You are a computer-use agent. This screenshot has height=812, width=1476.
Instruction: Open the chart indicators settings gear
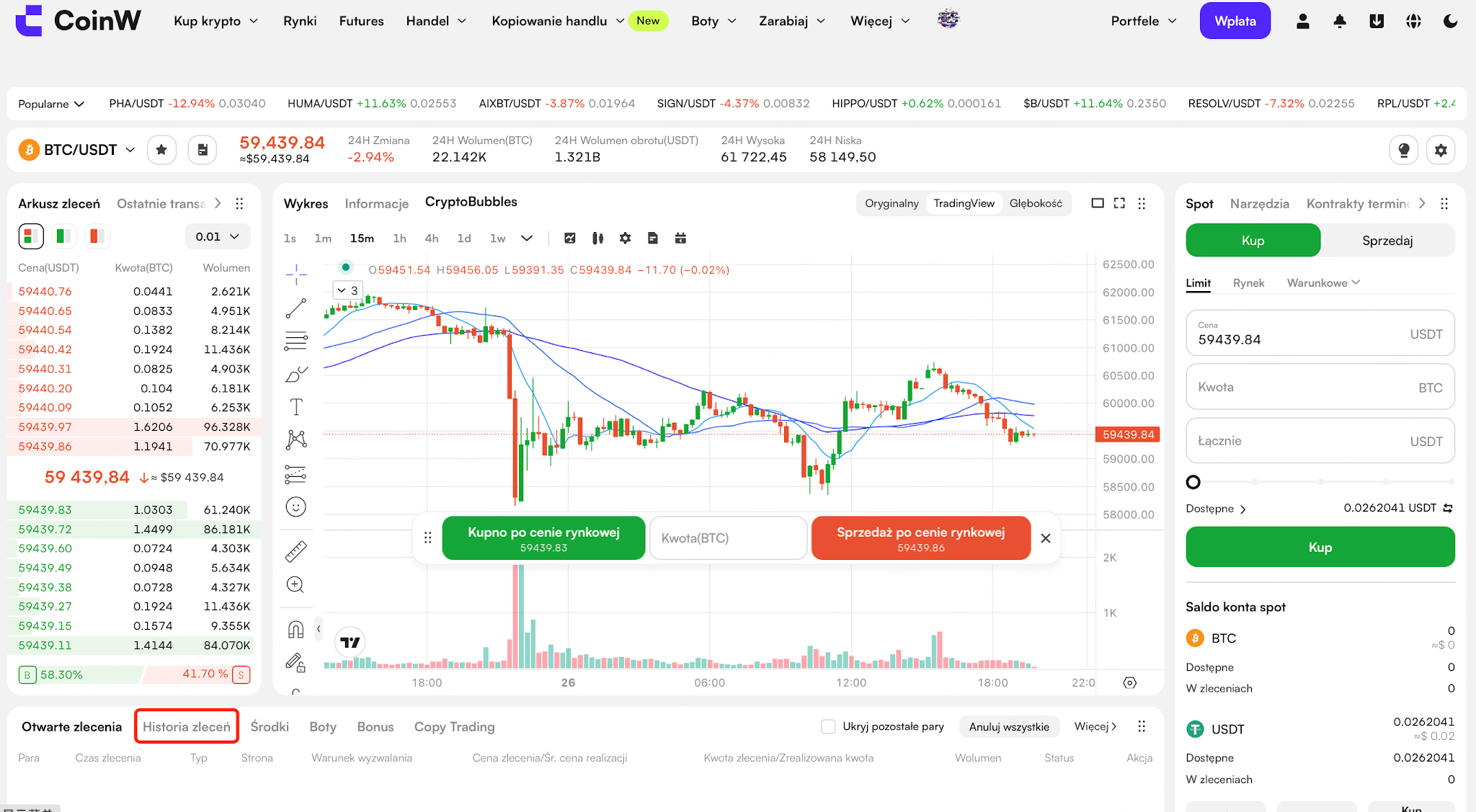pos(625,238)
